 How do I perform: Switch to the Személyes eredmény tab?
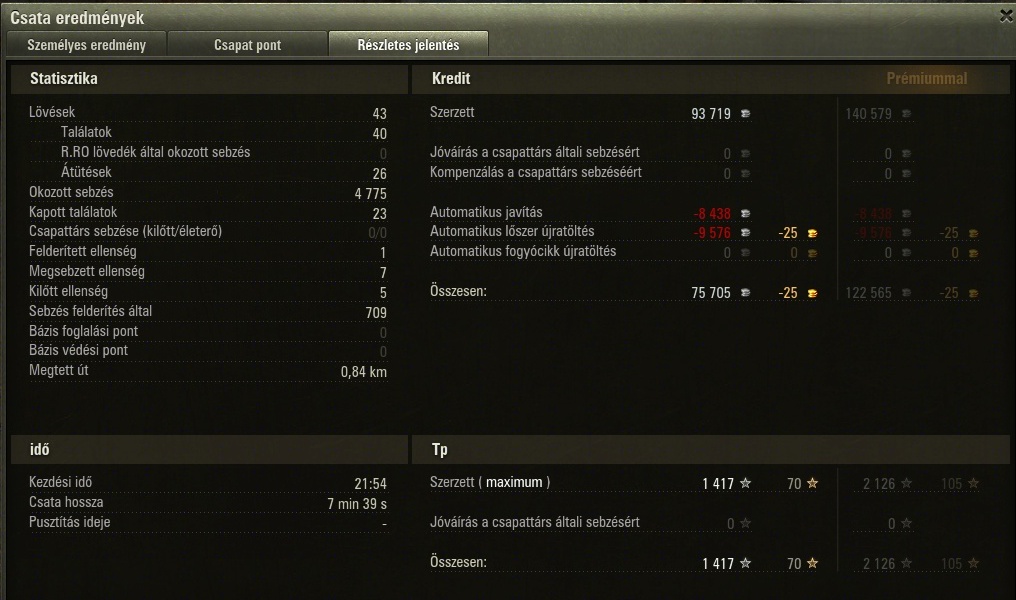tap(86, 45)
